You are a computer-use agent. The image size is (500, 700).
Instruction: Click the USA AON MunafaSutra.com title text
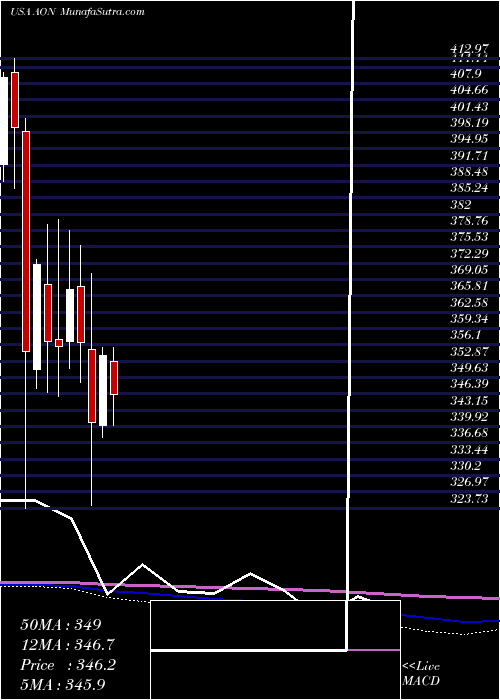(77, 12)
